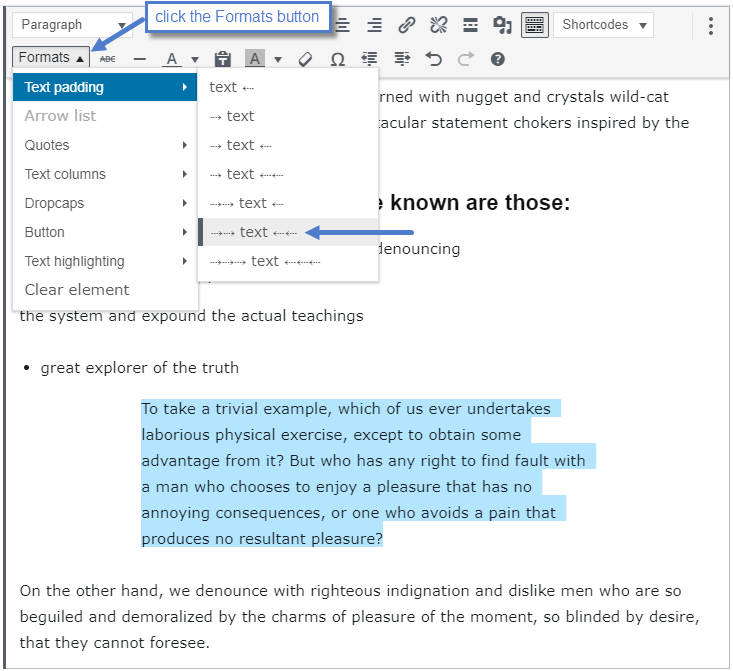Click the highlighted 'To take a trivial example' paragraph

pyautogui.click(x=368, y=473)
